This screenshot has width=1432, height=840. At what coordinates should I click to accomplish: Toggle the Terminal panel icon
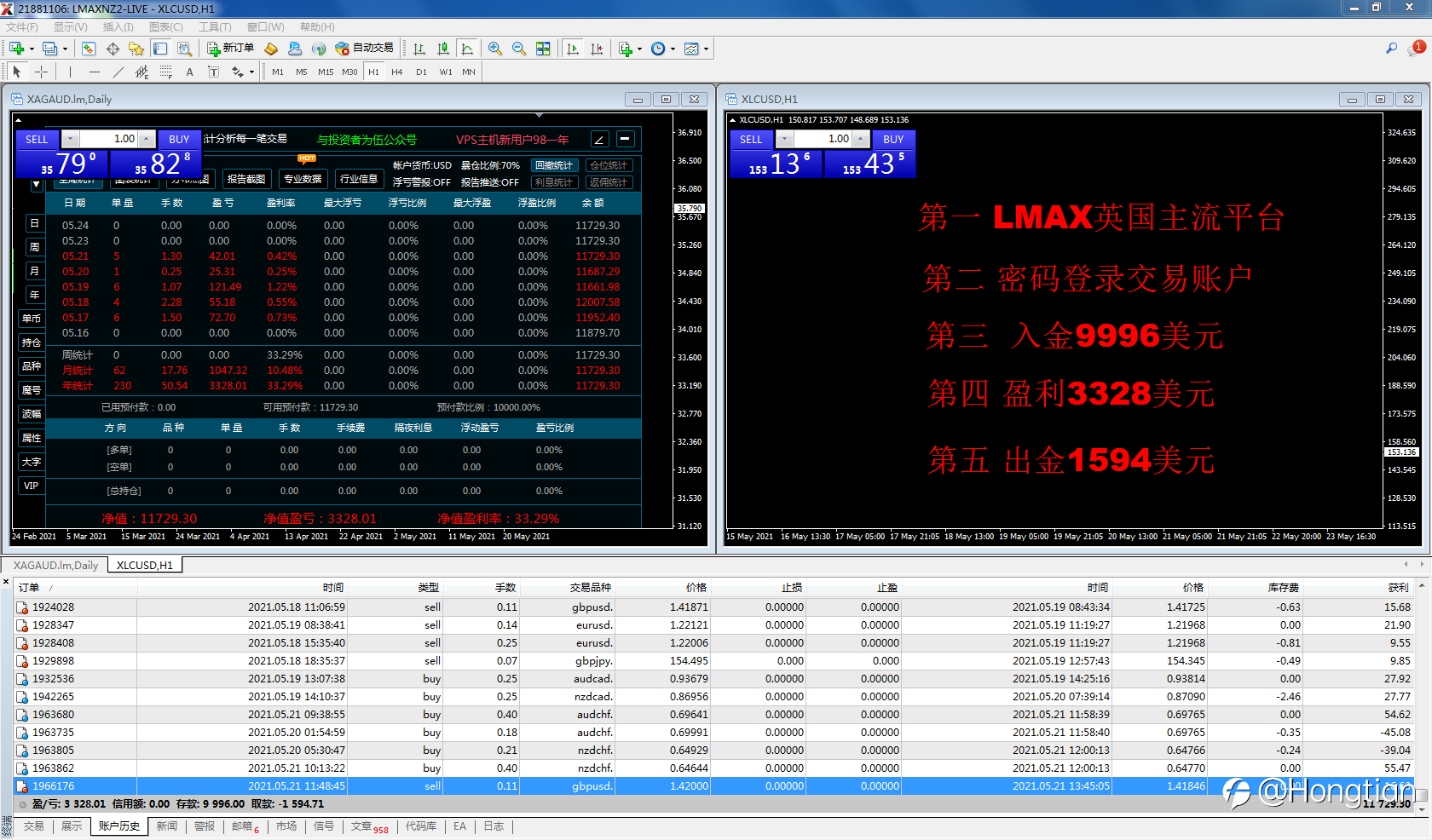tap(160, 49)
